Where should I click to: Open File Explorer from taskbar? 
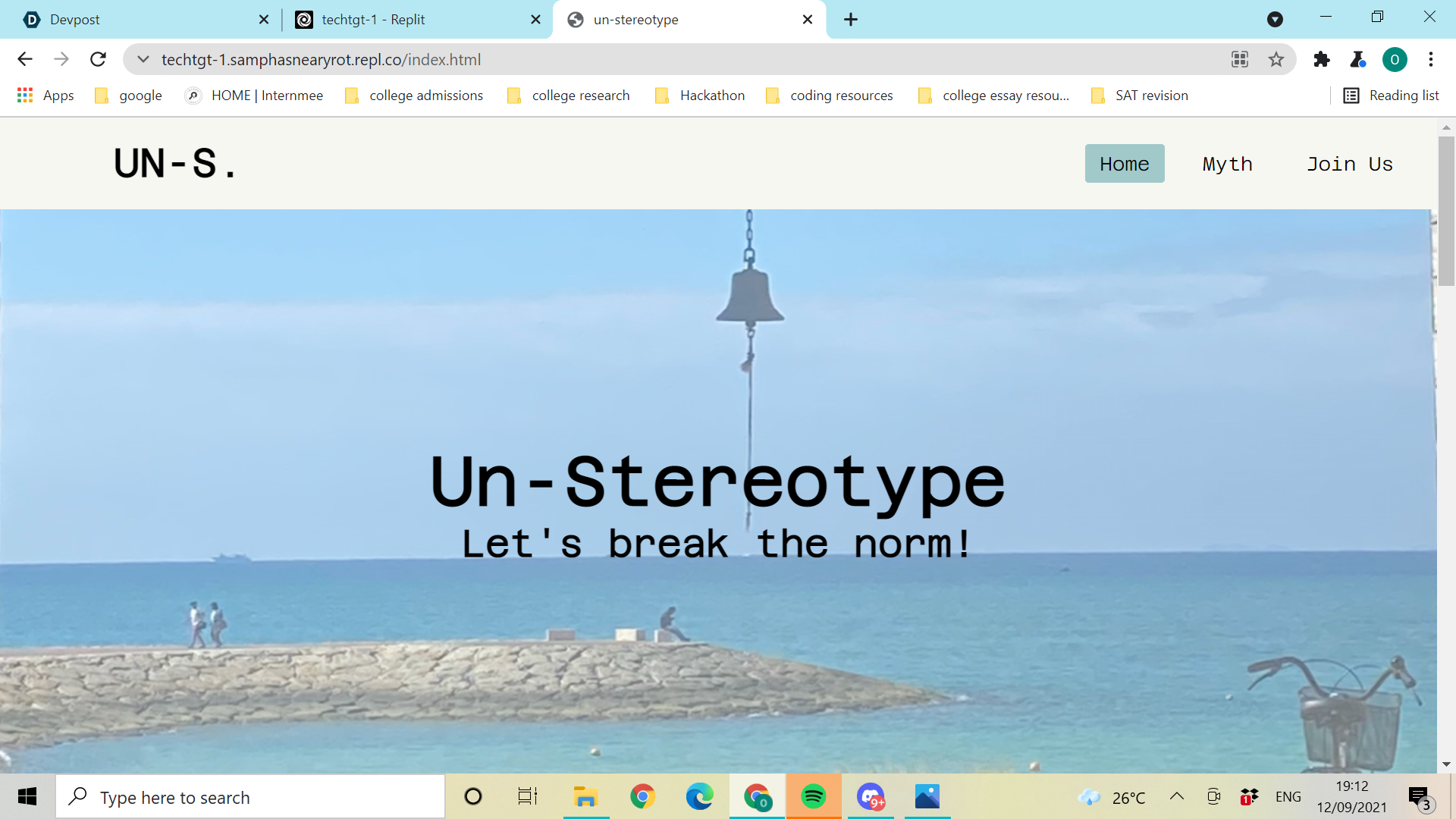click(x=585, y=796)
